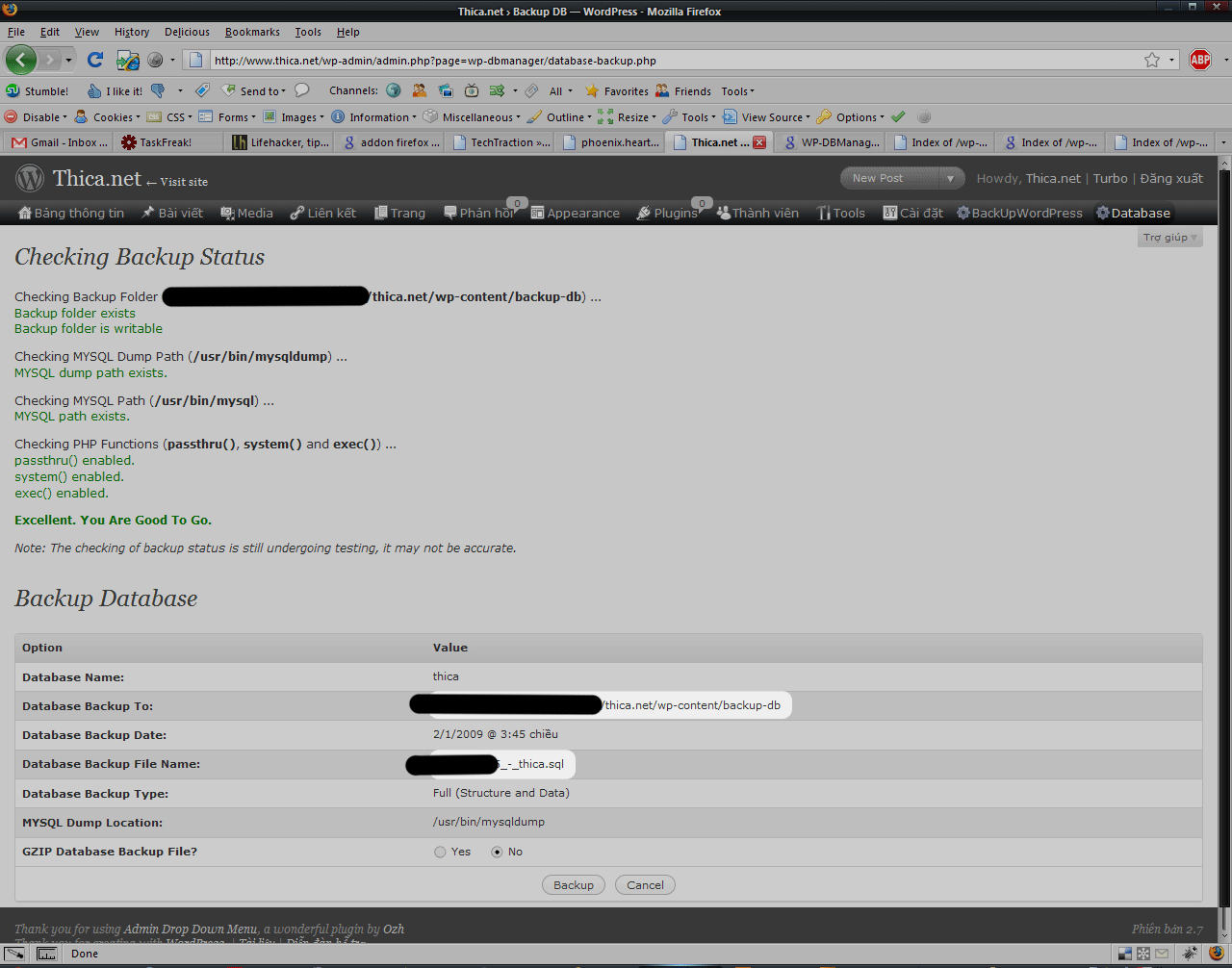Open the CSS dropdown in developer toolbar
1232x968 pixels.
(x=169, y=117)
